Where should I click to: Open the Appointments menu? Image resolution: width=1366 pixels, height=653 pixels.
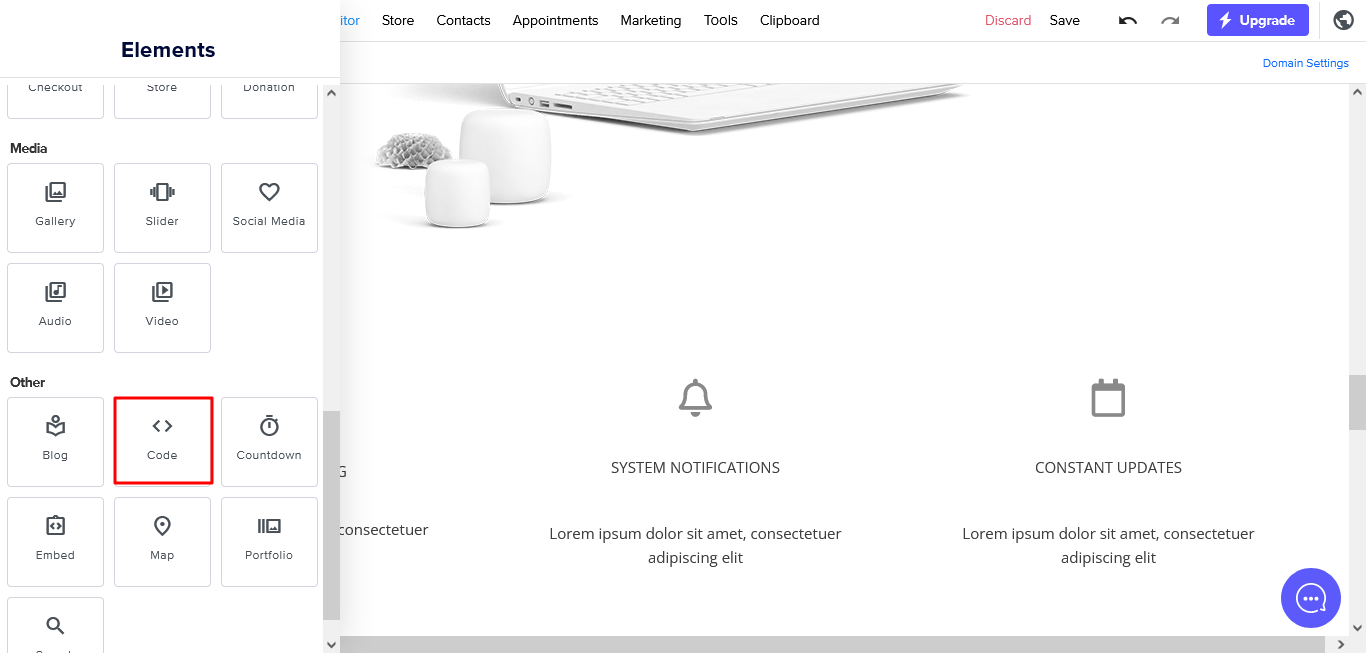pos(555,20)
